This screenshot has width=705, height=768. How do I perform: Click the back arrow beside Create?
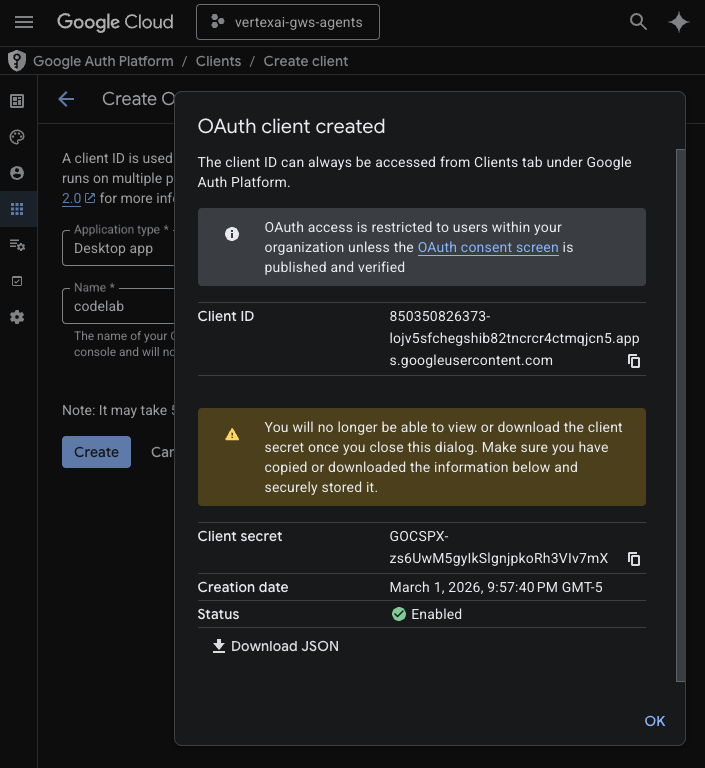[66, 99]
